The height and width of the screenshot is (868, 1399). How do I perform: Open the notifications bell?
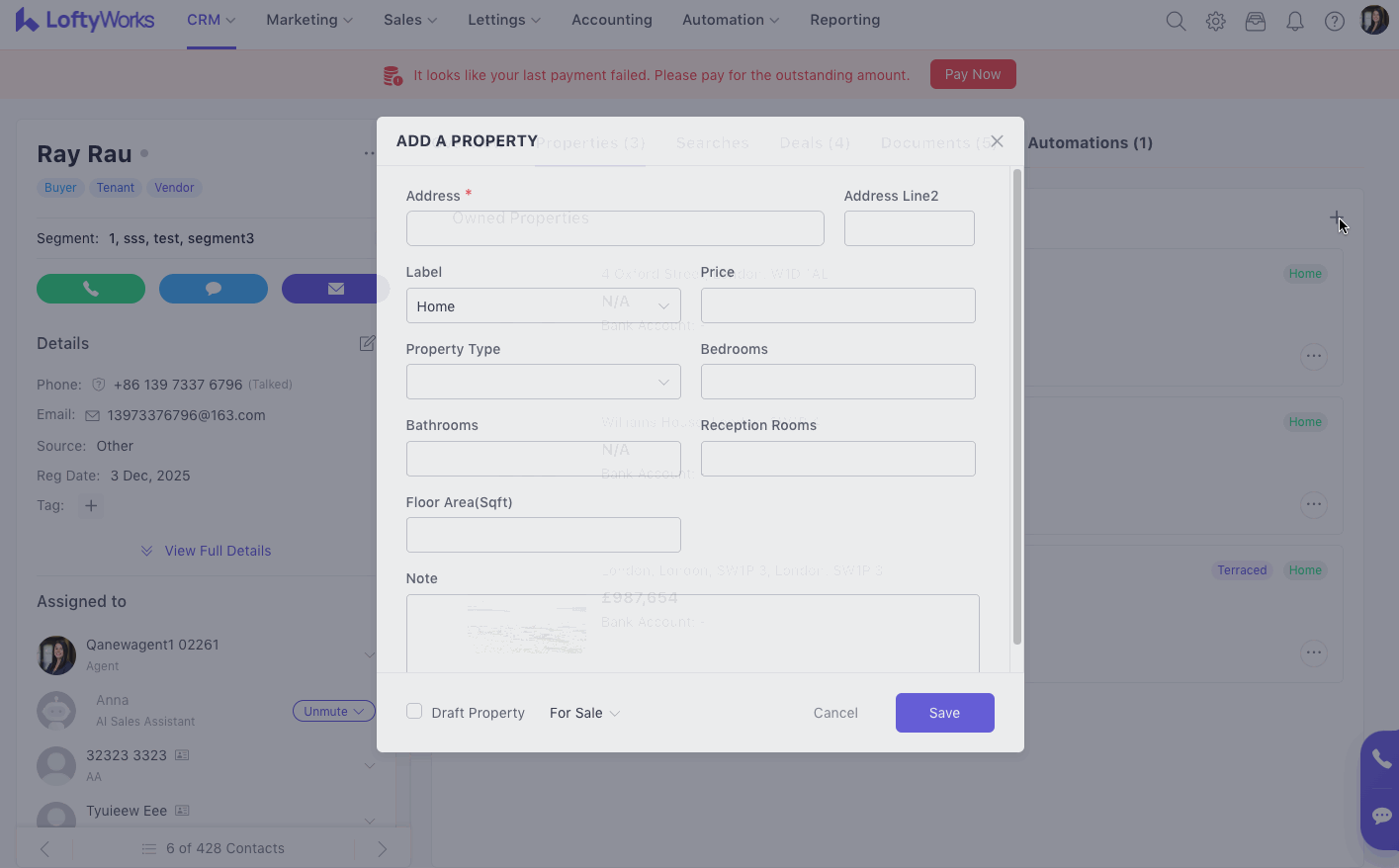[1294, 21]
